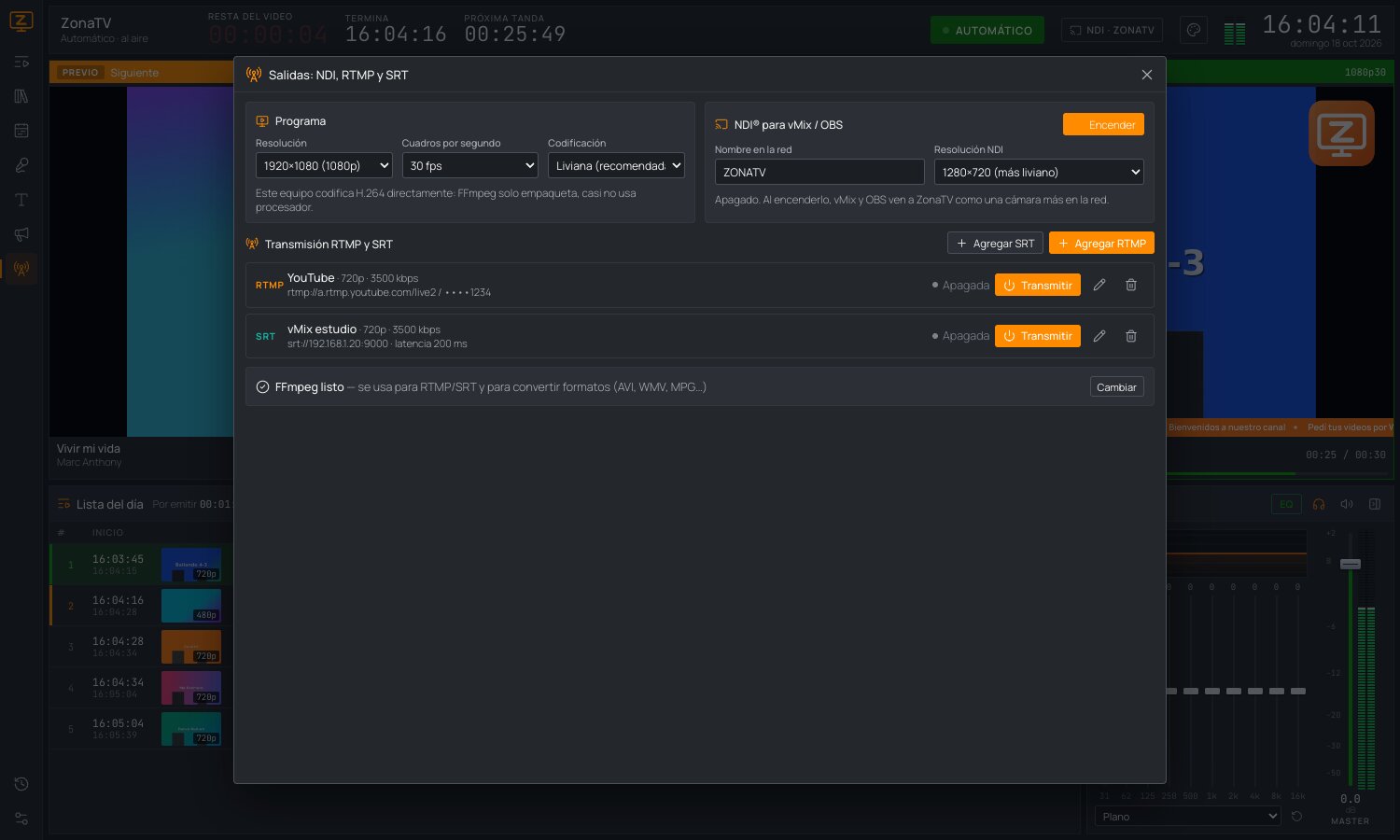Edit the YouTube RTMP output with pencil
The image size is (1400, 840).
coord(1099,285)
